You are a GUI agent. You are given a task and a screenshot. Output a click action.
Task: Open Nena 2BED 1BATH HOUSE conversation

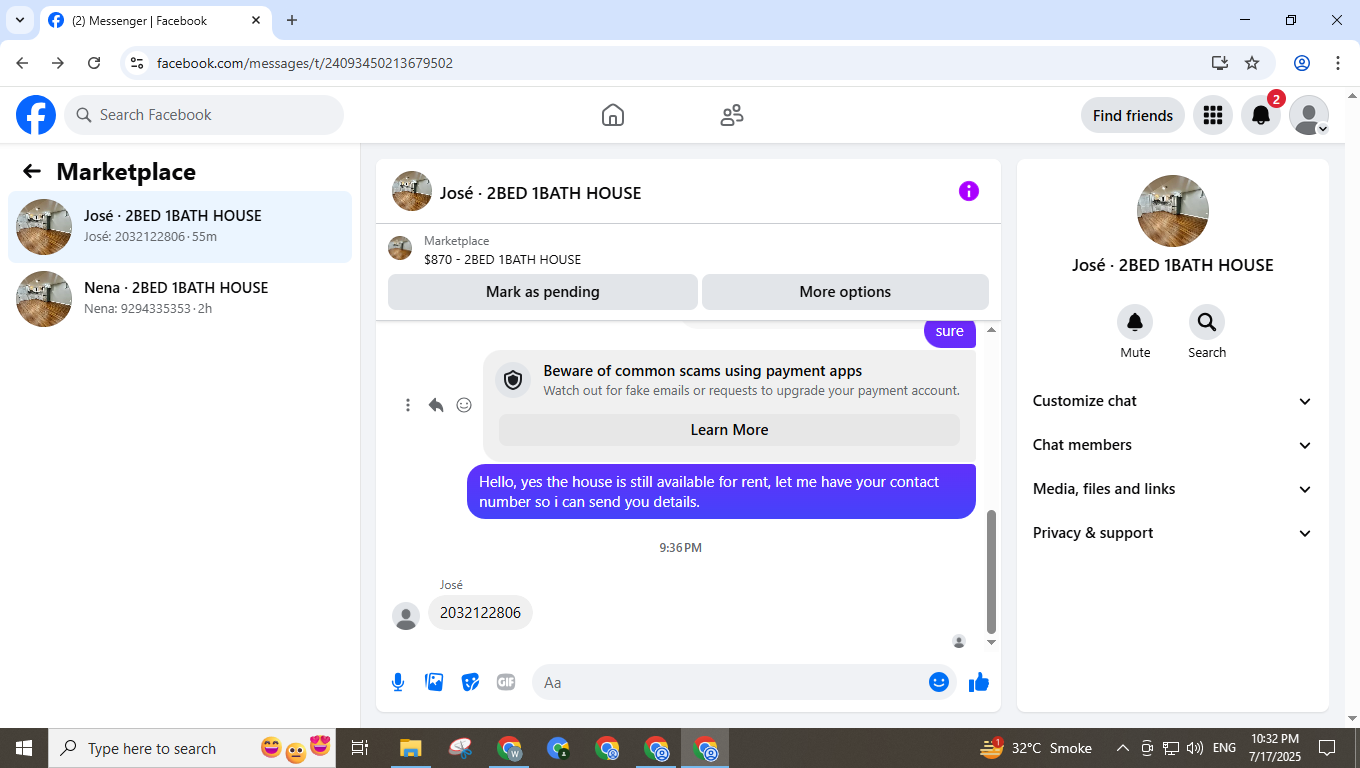click(x=180, y=299)
